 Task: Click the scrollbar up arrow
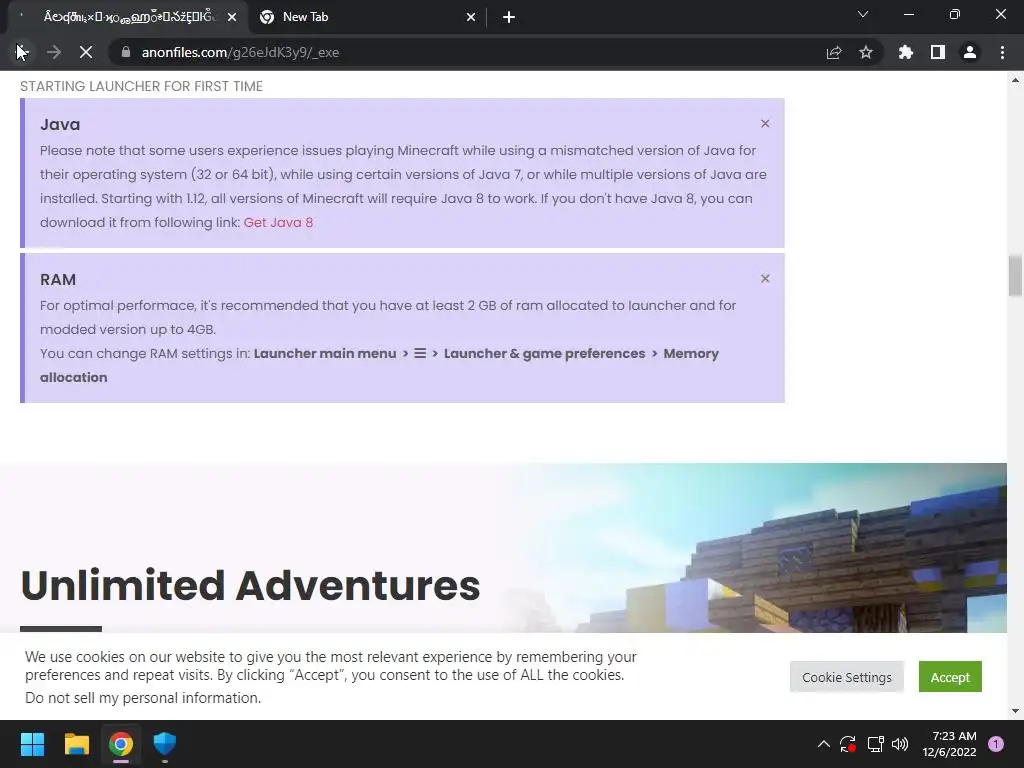[x=1015, y=80]
